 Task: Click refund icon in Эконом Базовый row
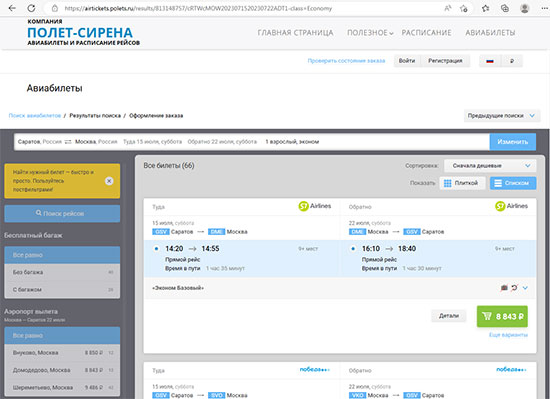coord(514,288)
